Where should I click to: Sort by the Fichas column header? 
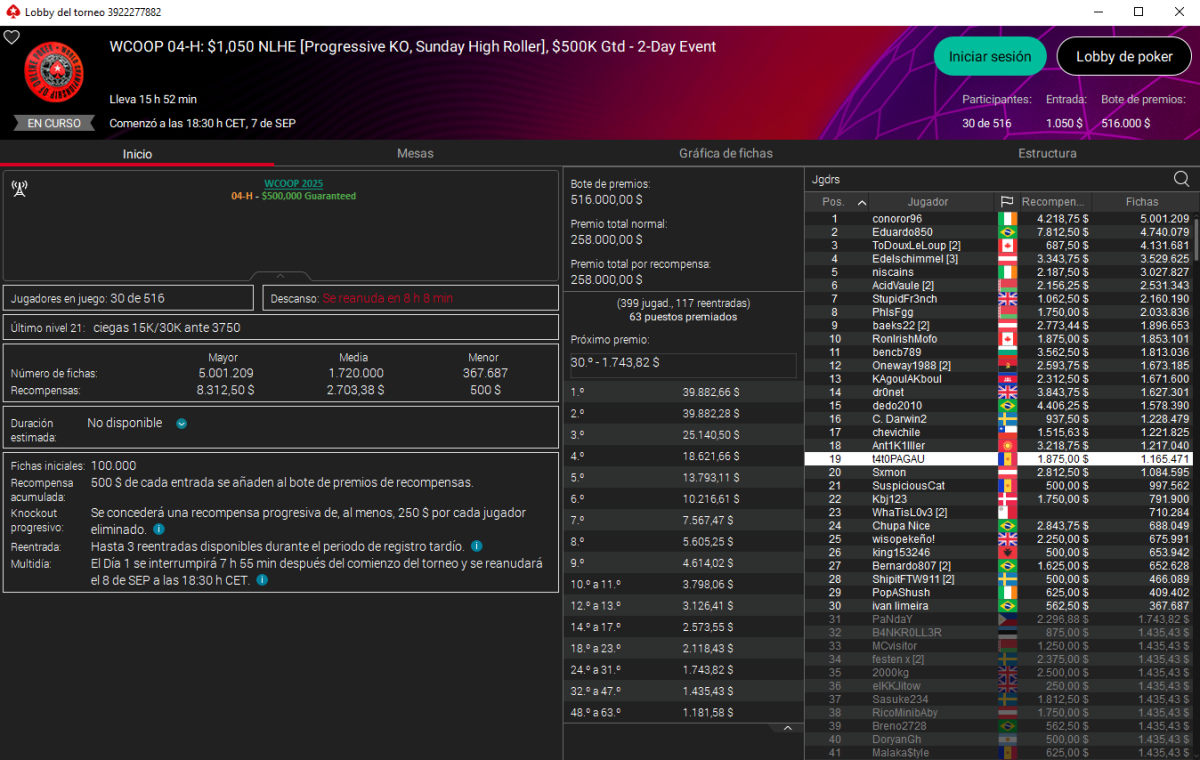pyautogui.click(x=1141, y=202)
